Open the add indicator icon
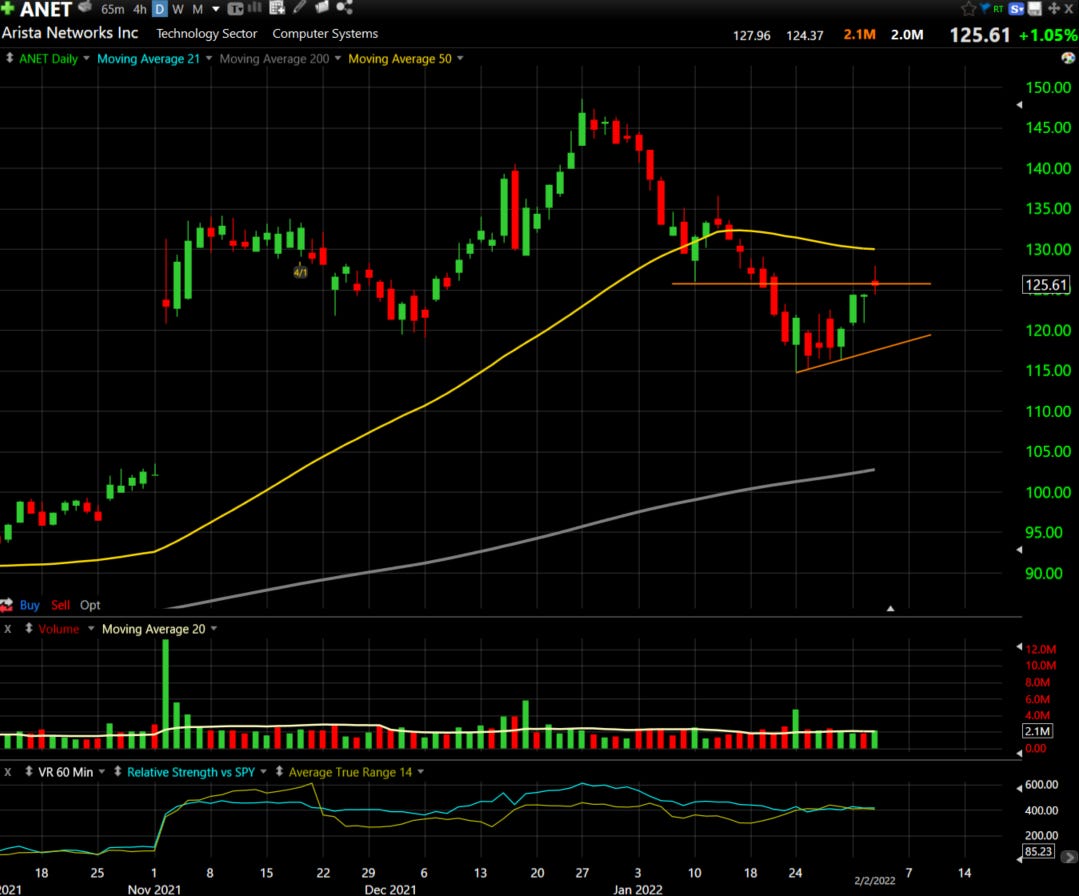This screenshot has width=1079, height=896. pos(277,8)
